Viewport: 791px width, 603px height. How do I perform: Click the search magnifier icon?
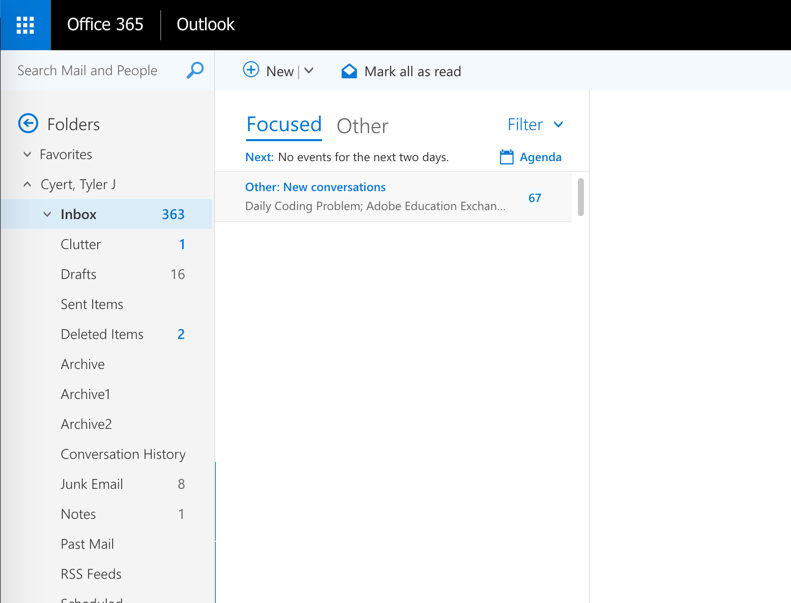pyautogui.click(x=195, y=70)
